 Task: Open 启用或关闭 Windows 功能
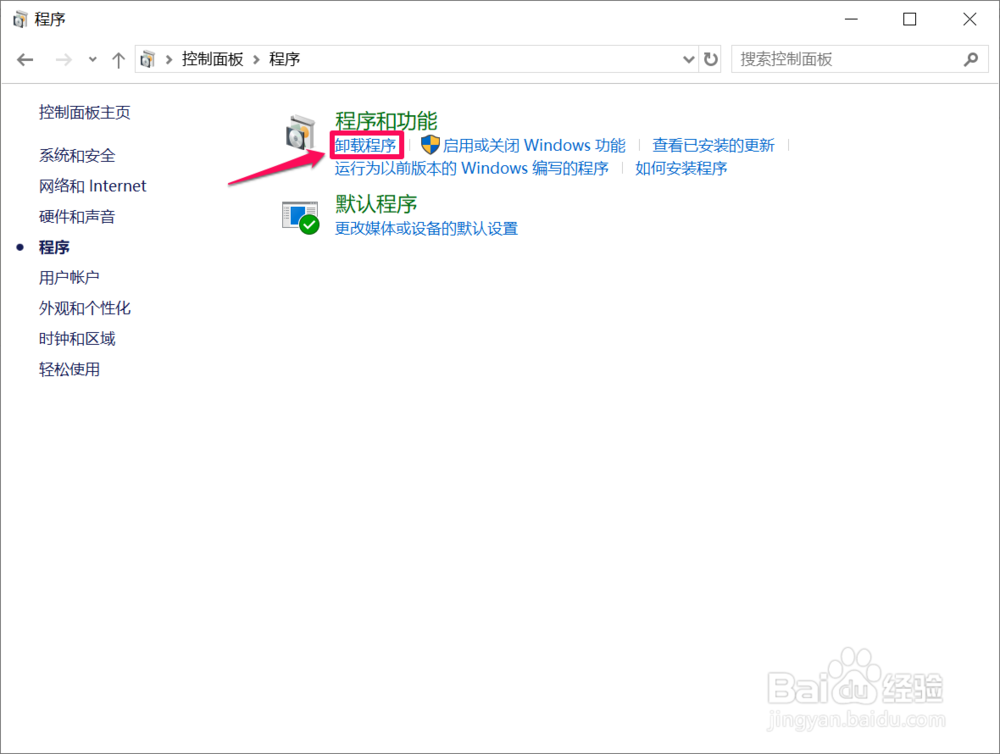(533, 144)
